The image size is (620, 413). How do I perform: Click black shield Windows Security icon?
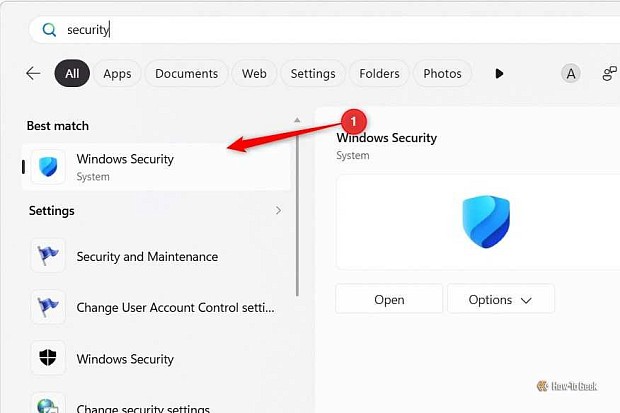click(48, 358)
